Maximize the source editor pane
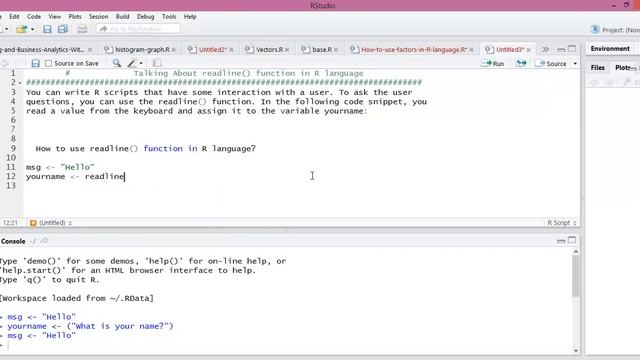The image size is (640, 360). [x=572, y=49]
